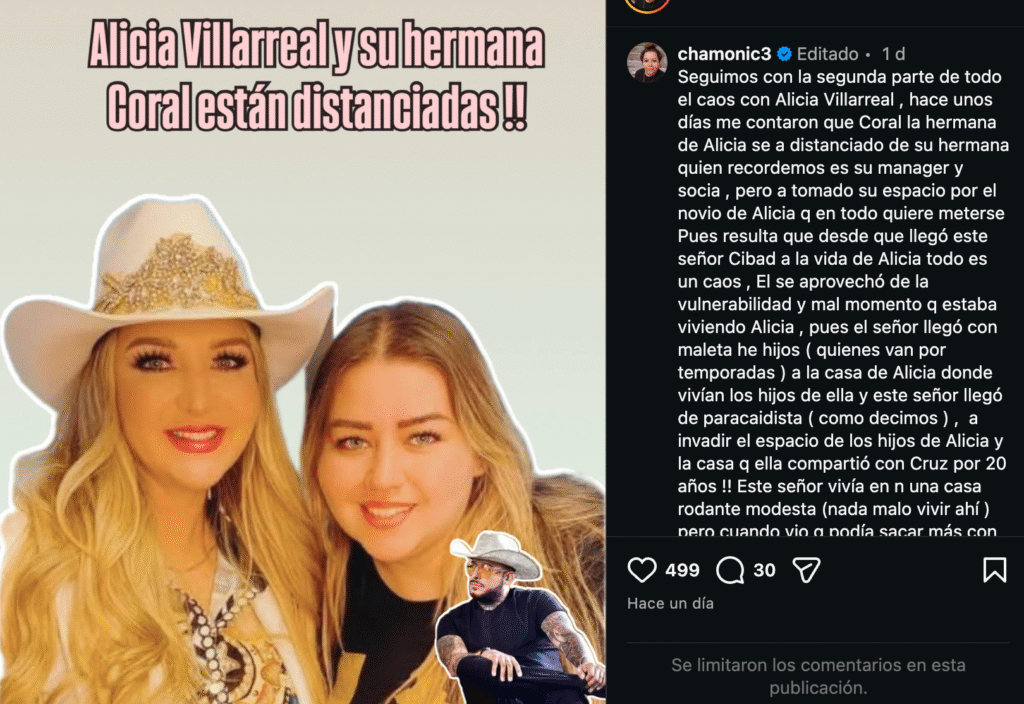Open chamonic3 profile picture avatar
The height and width of the screenshot is (704, 1024).
(647, 62)
